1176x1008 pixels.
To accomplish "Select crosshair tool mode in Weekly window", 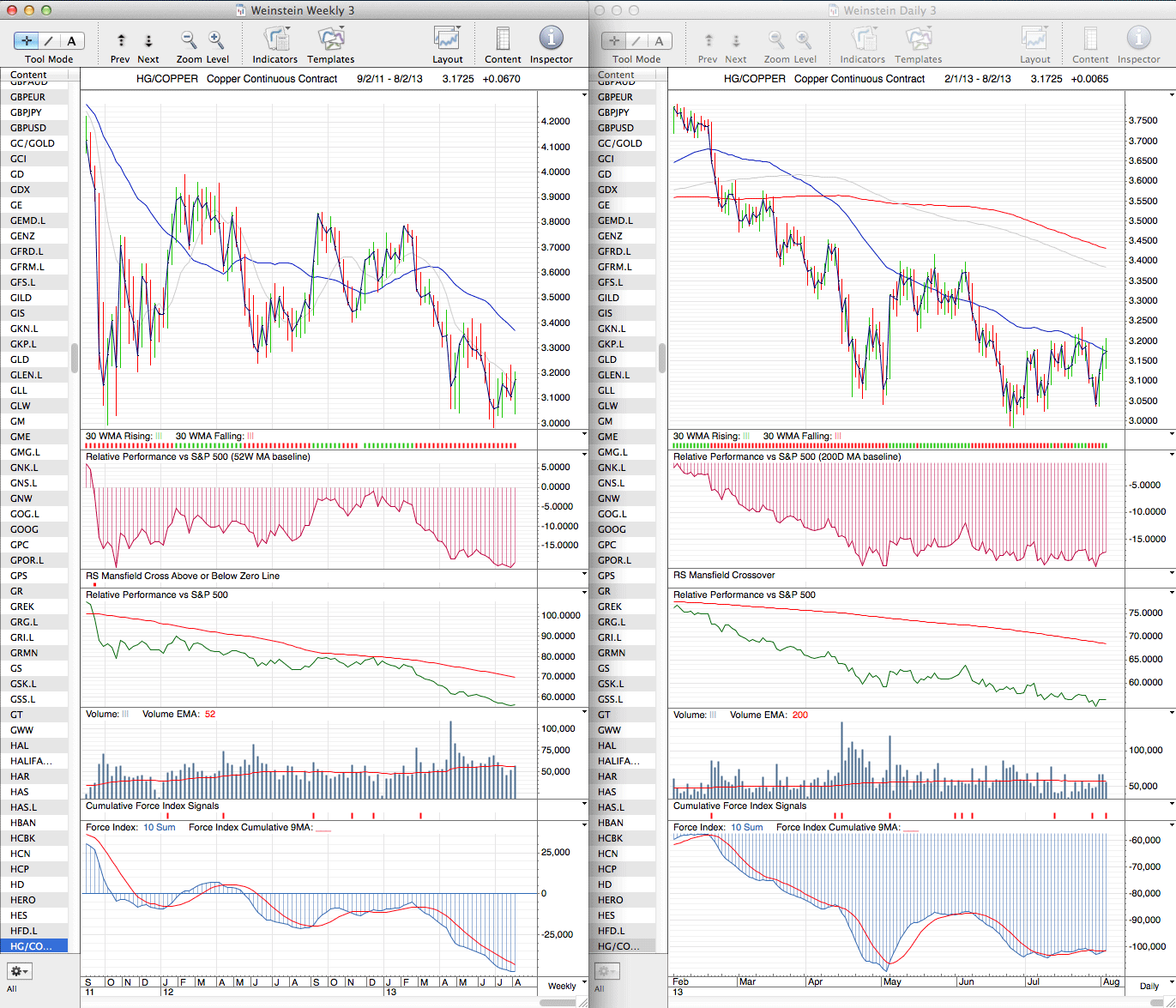I will point(27,40).
